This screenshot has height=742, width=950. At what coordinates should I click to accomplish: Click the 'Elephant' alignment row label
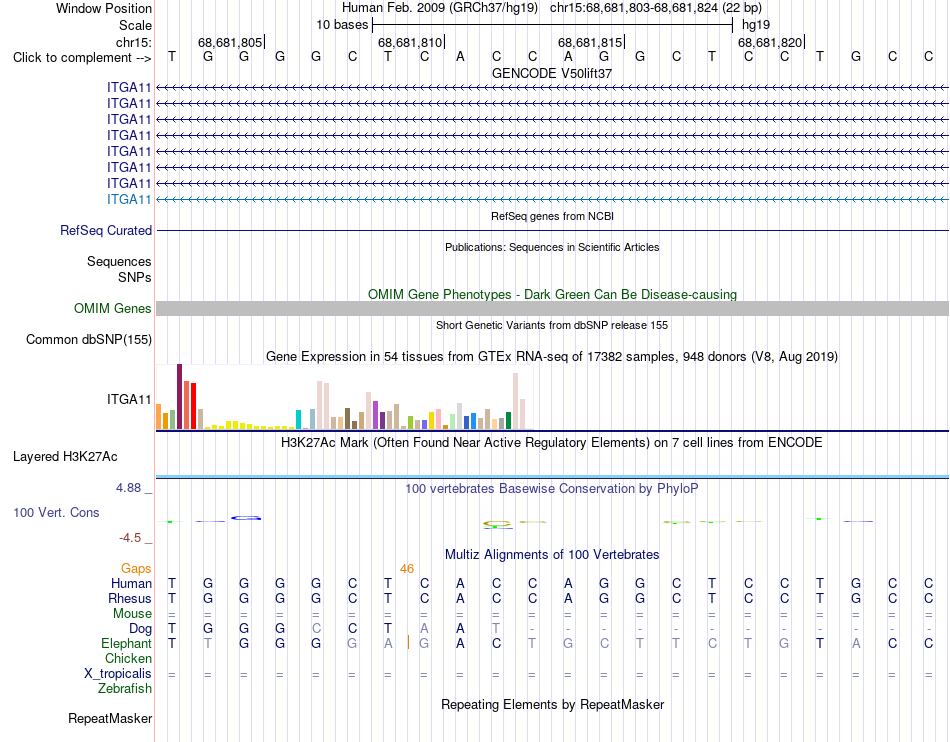click(126, 643)
